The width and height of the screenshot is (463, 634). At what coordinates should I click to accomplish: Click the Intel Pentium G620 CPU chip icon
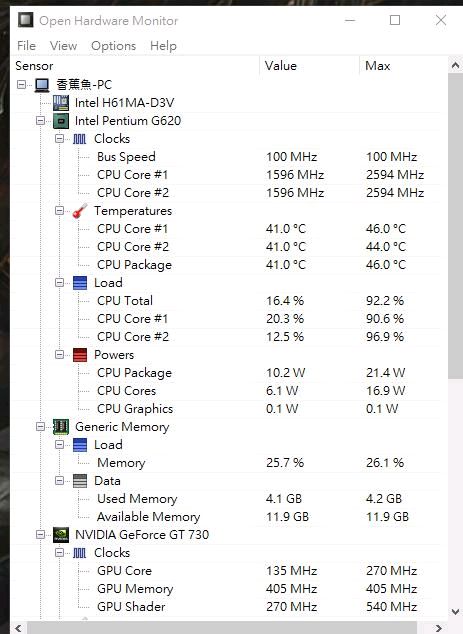[x=61, y=120]
